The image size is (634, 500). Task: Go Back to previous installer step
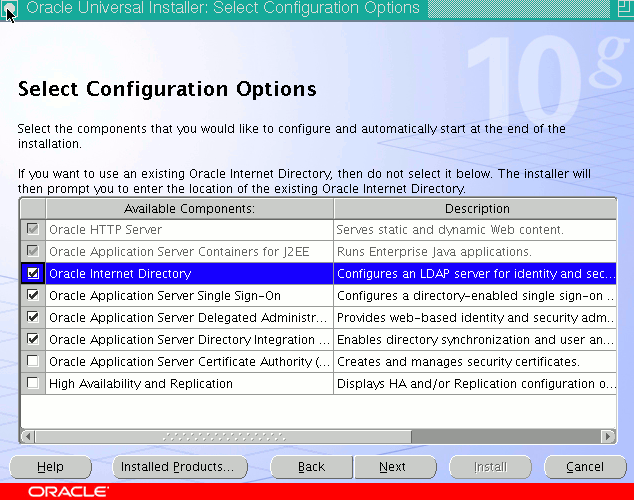(x=311, y=467)
